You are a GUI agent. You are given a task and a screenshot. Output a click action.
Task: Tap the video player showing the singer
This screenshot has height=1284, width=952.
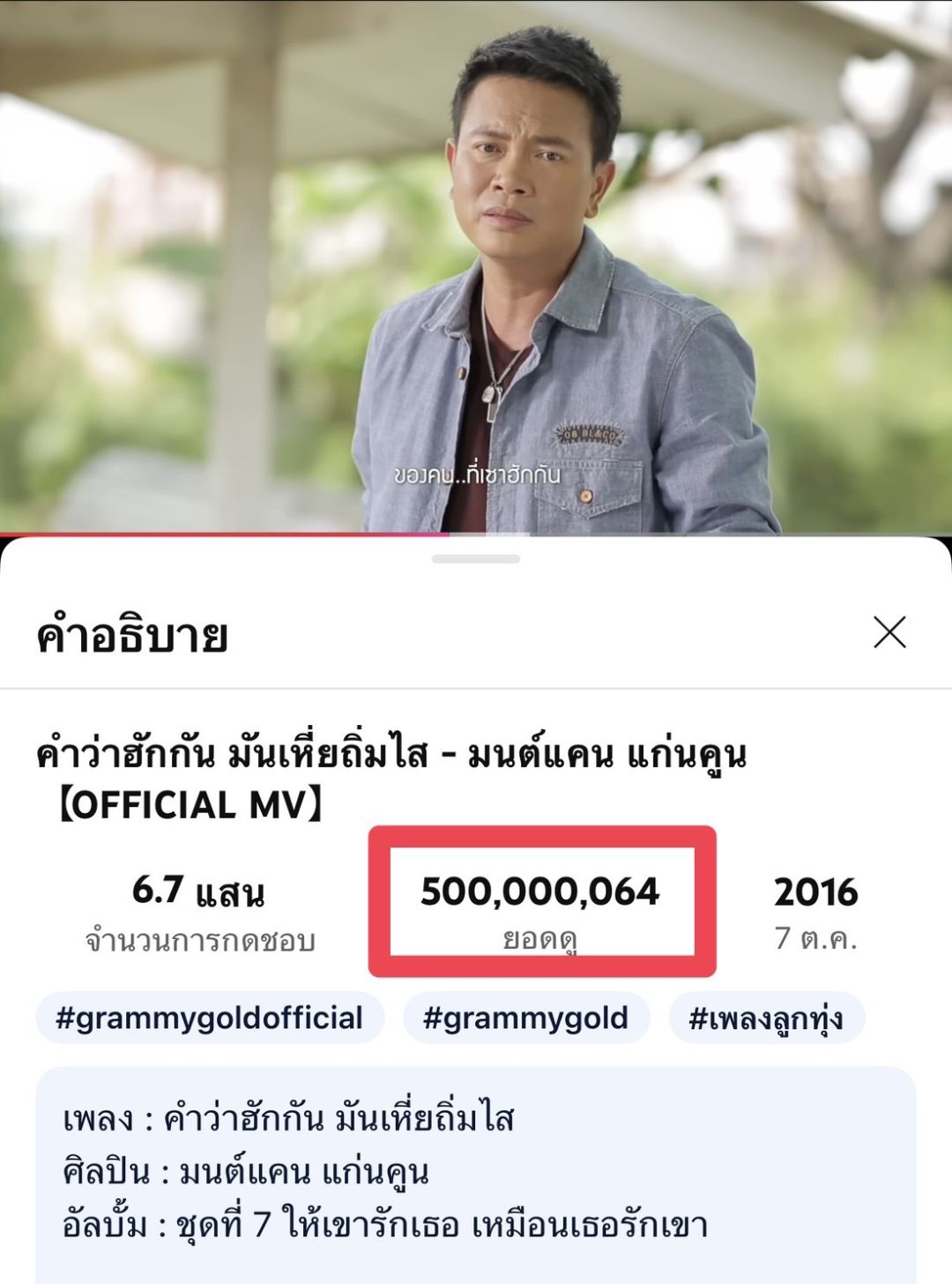click(x=476, y=266)
